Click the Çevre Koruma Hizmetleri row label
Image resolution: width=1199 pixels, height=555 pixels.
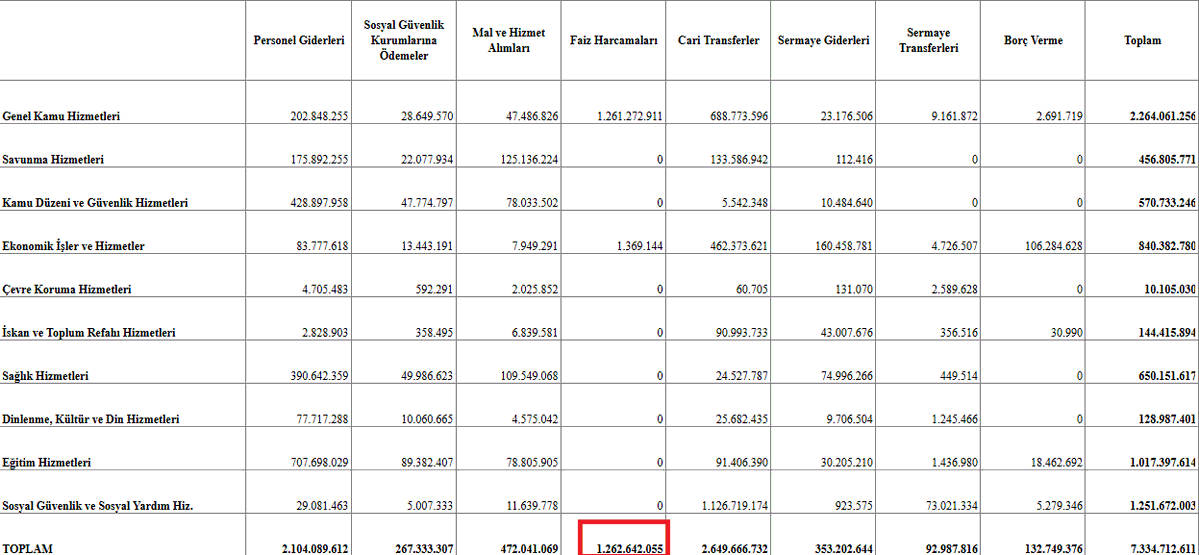[x=67, y=290]
